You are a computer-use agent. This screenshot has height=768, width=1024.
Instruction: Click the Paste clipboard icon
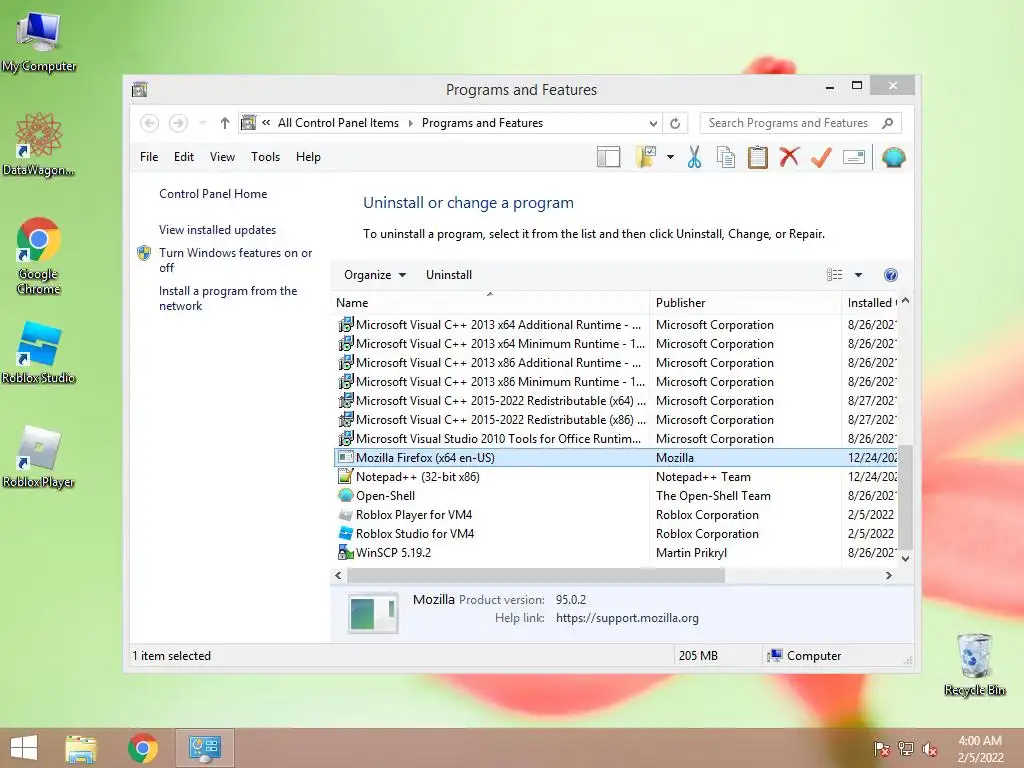pos(758,157)
